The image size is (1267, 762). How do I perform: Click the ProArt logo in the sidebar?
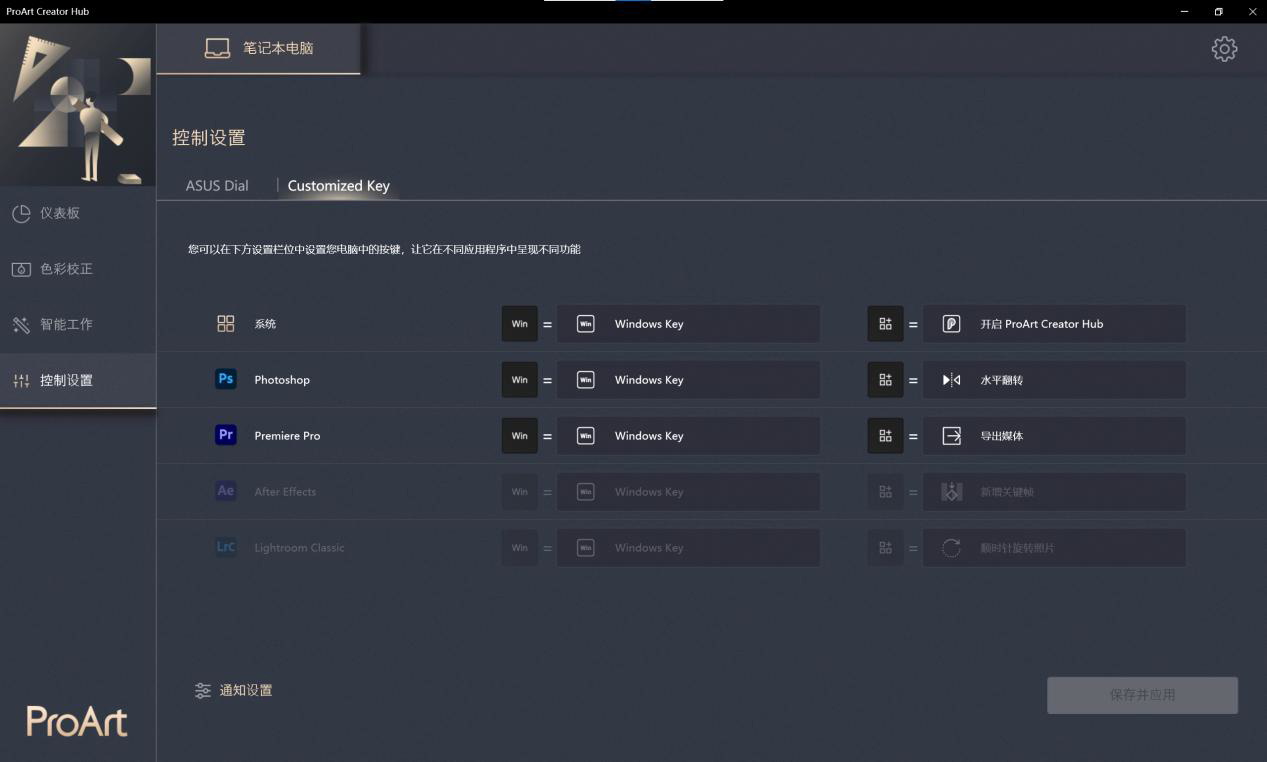(x=77, y=721)
